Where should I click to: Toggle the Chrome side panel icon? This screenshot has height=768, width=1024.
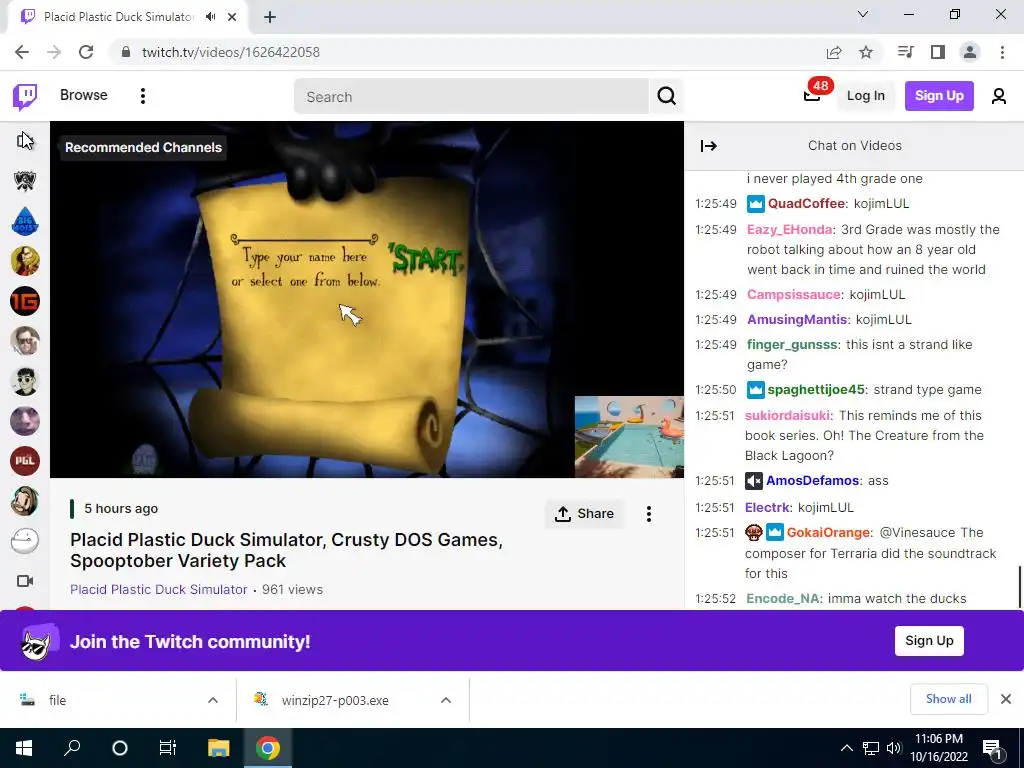(x=938, y=52)
